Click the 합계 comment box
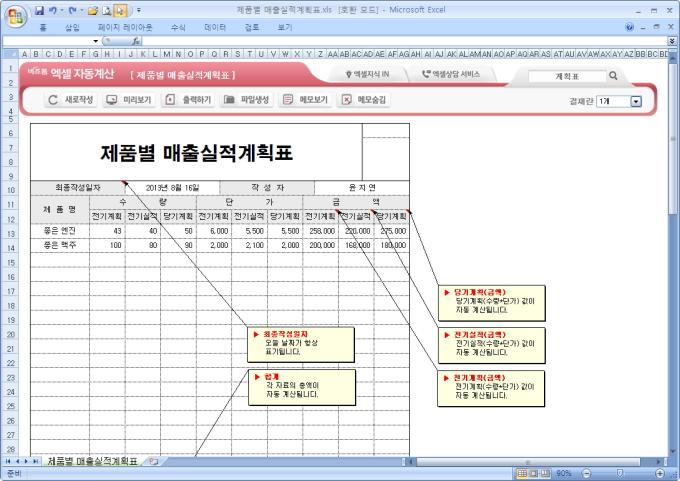The width and height of the screenshot is (680, 481). pyautogui.click(x=302, y=388)
